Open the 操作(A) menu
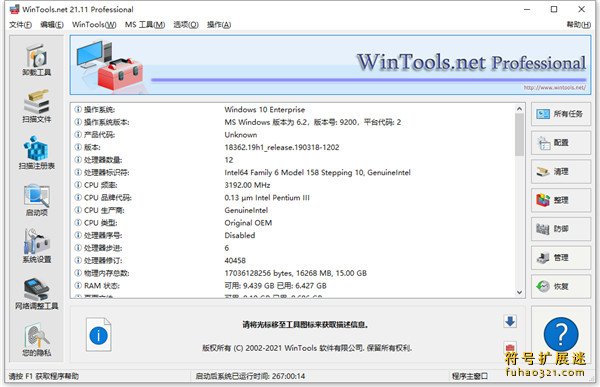 coord(219,24)
